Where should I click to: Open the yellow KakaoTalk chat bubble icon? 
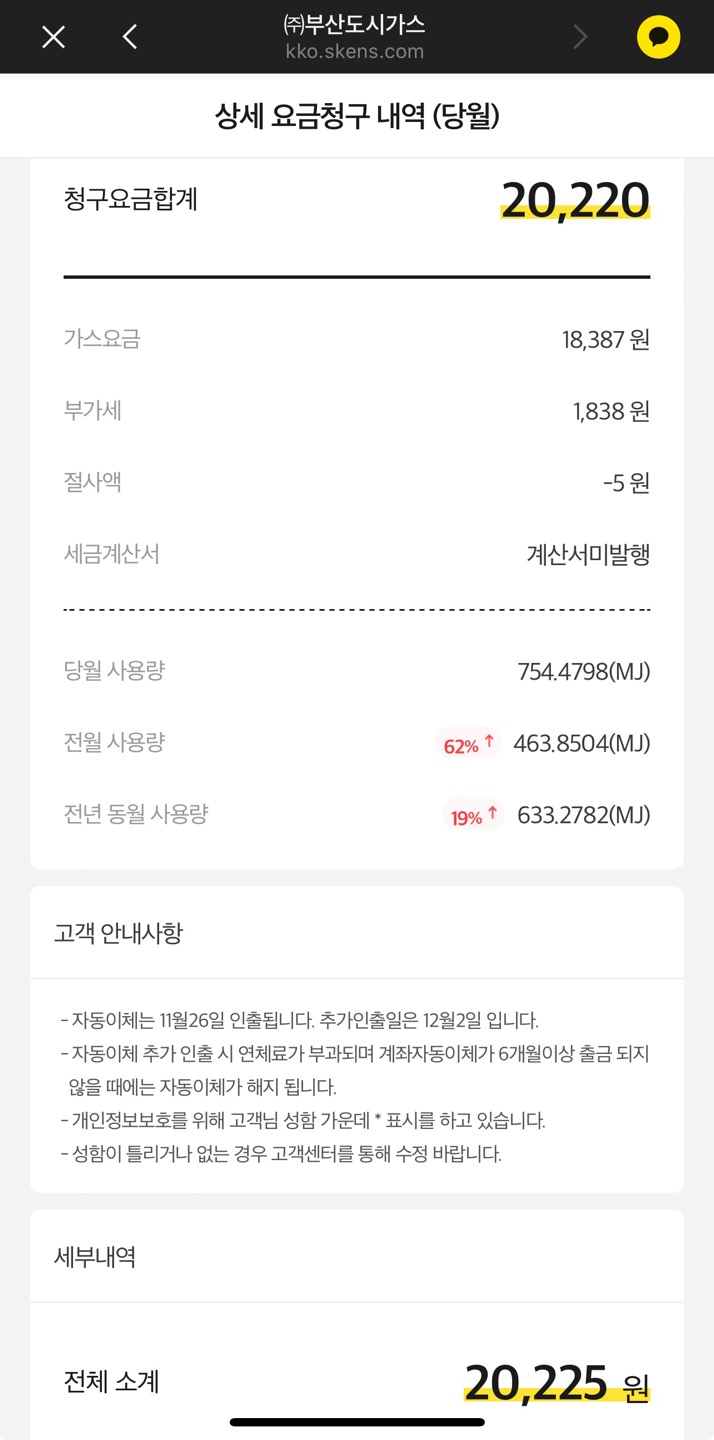[658, 37]
